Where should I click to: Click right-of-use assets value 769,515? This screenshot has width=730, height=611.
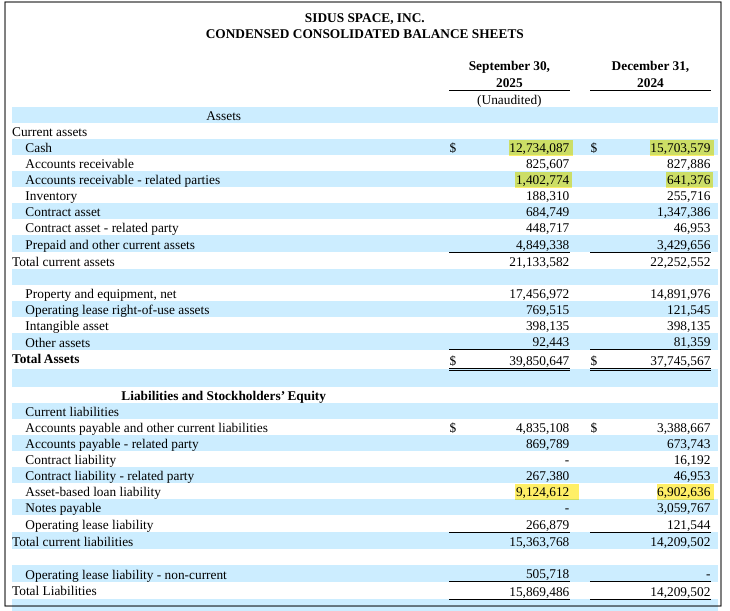[x=548, y=310]
